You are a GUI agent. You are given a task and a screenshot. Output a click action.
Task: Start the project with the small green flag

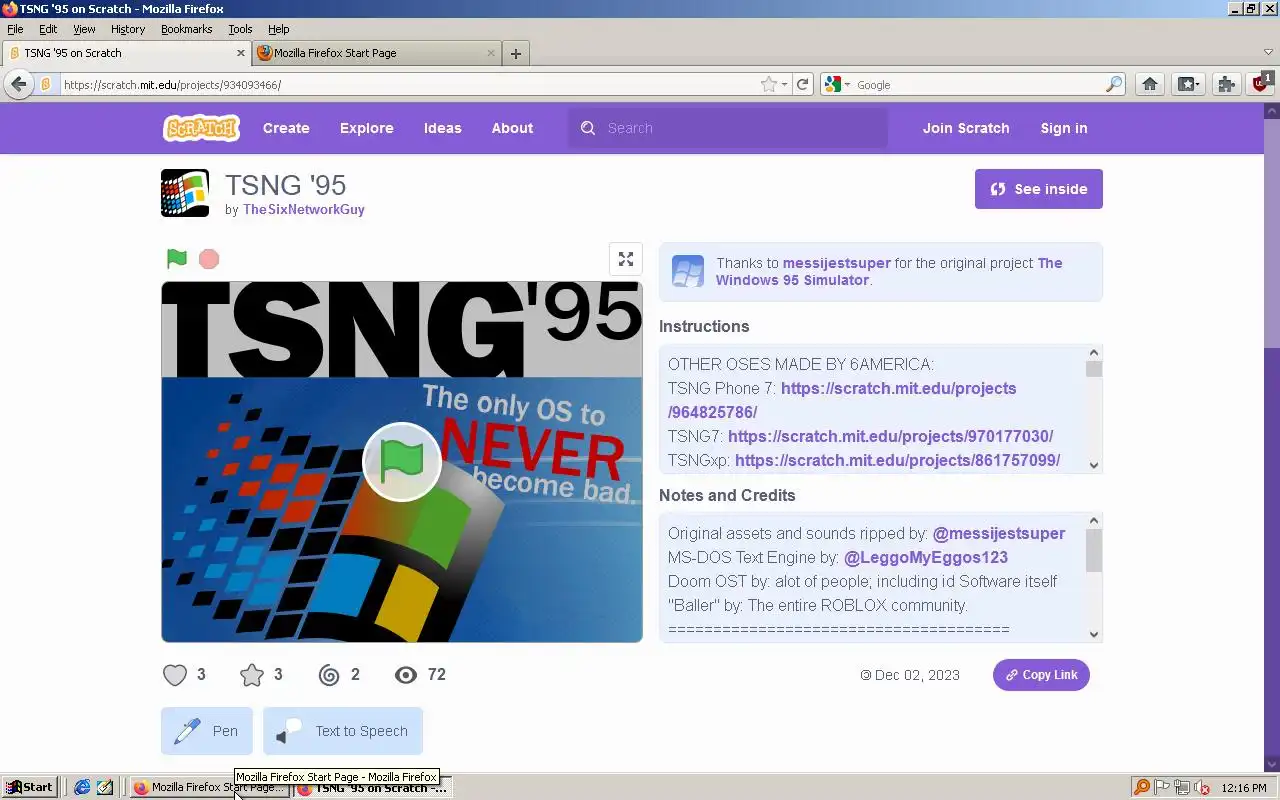(x=177, y=259)
